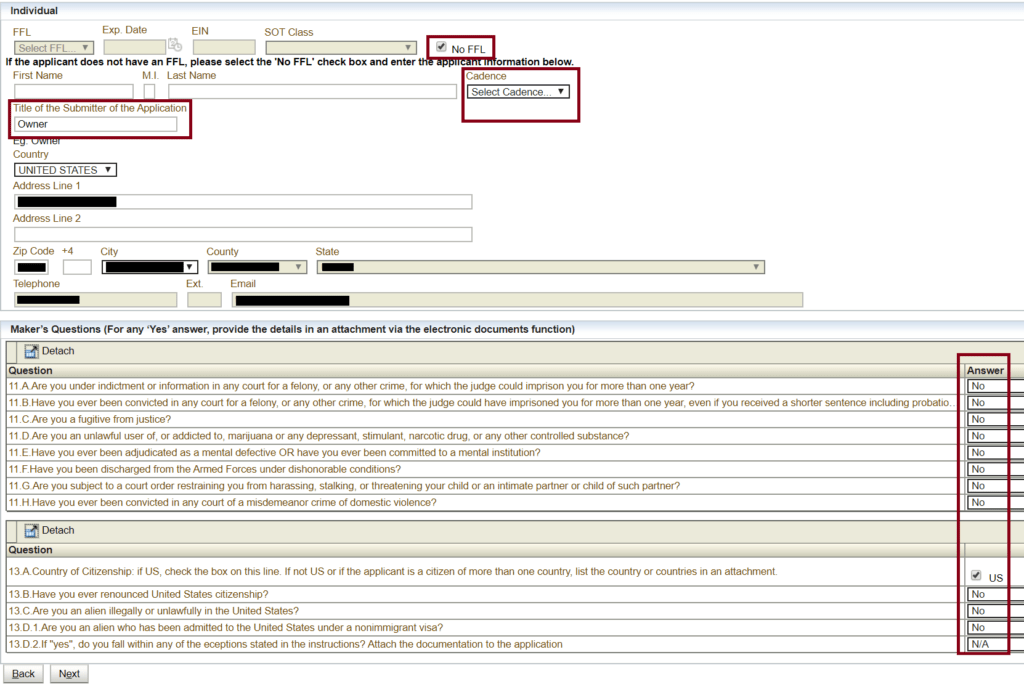The height and width of the screenshot is (692, 1024).
Task: Click the 'Individual' section heading
Action: click(x=34, y=10)
